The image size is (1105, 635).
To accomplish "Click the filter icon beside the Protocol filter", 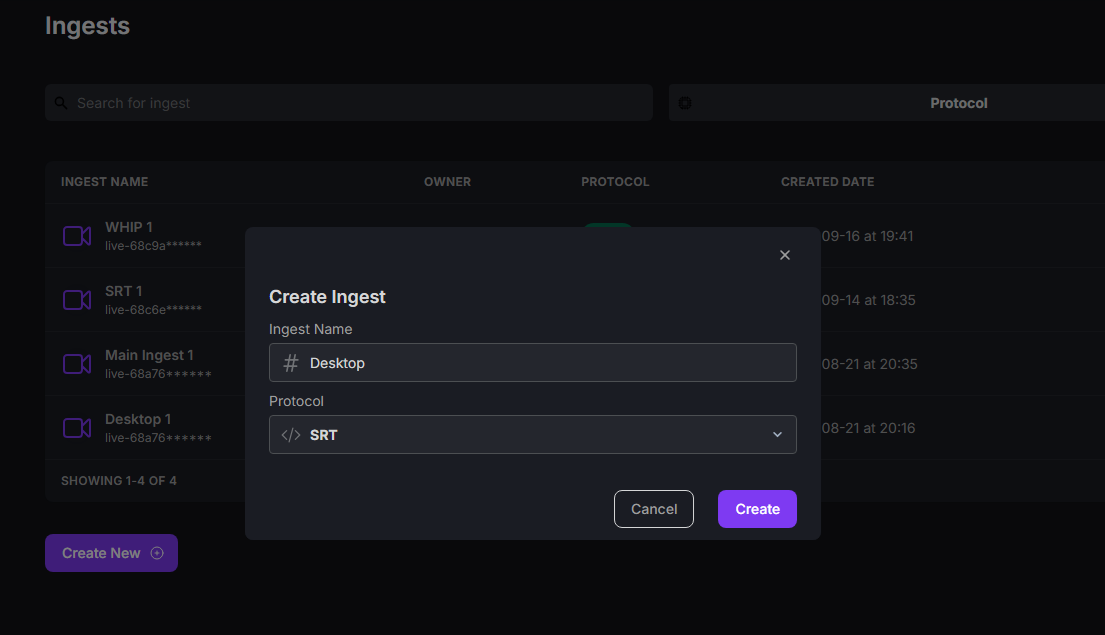I will tap(684, 102).
